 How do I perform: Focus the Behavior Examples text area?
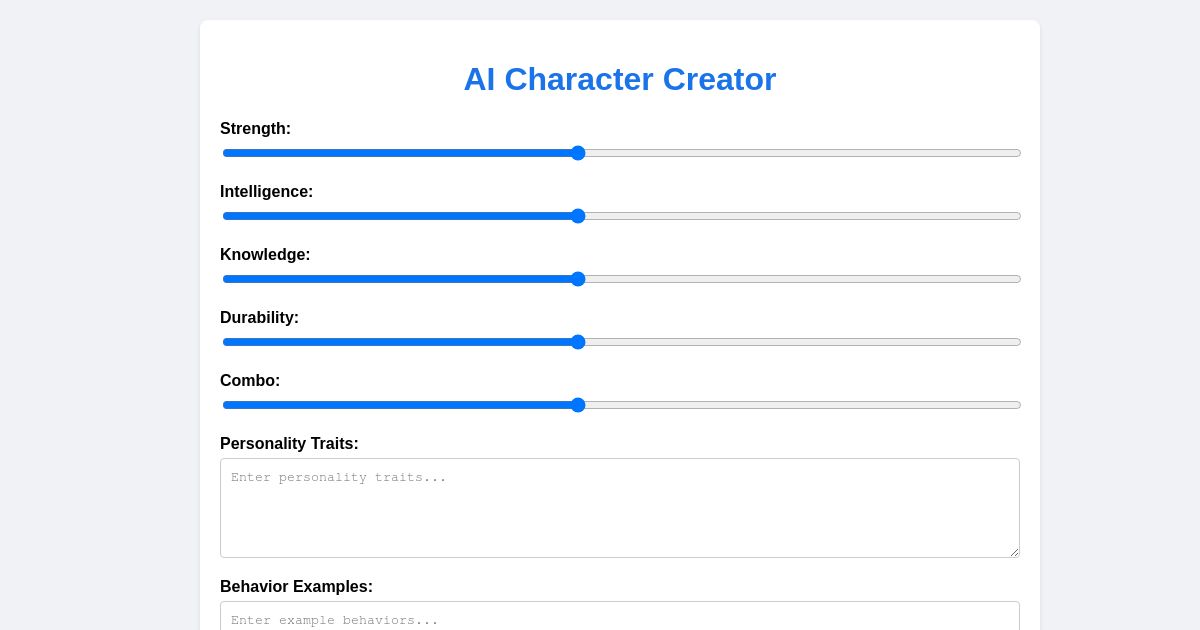tap(620, 618)
